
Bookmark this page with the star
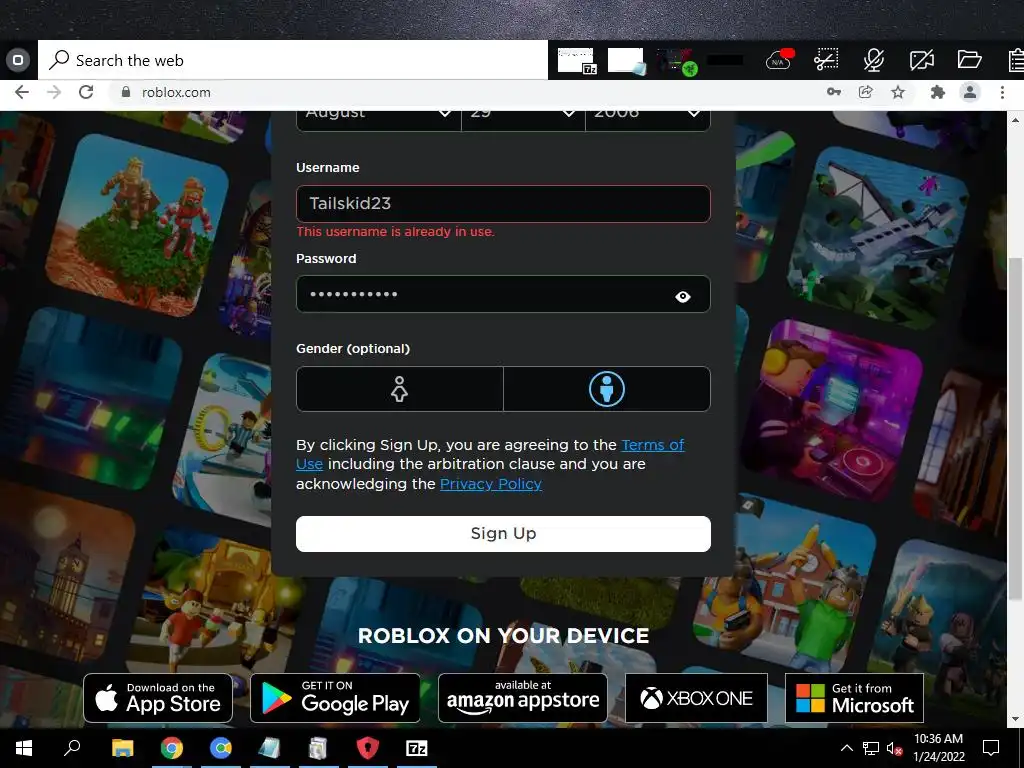click(x=898, y=92)
